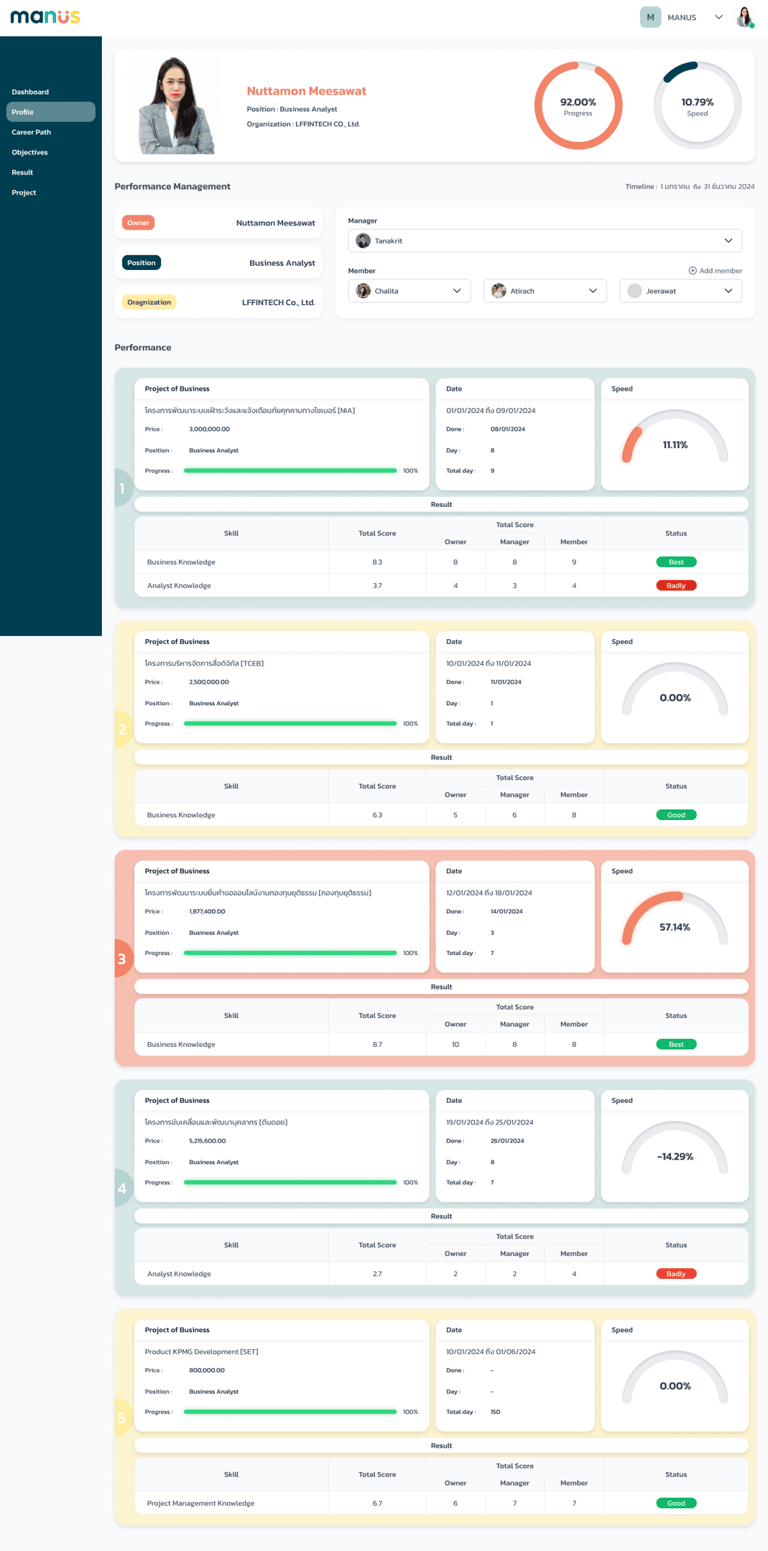This screenshot has height=1551, width=768.
Task: Open the user avatar at top right
Action: [744, 17]
